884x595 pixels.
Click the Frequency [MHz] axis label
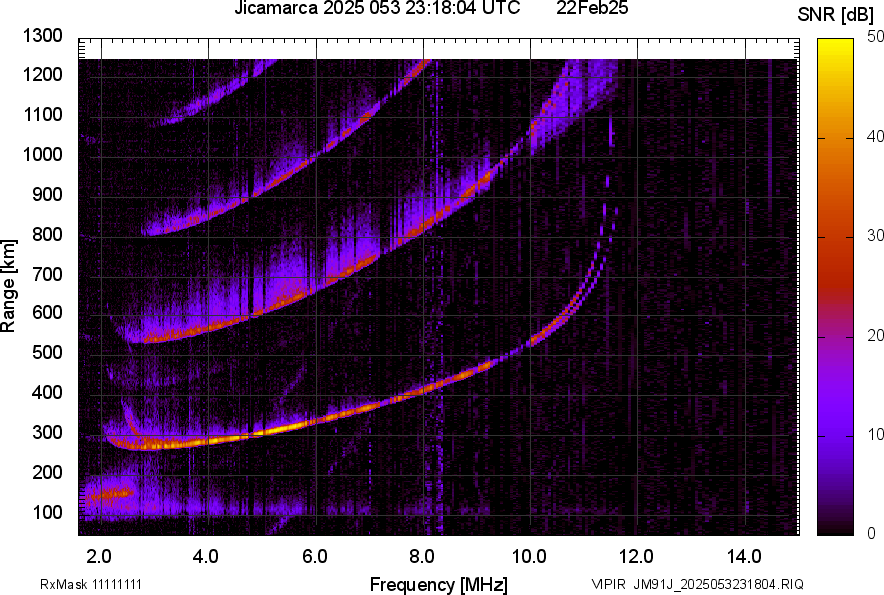pos(439,584)
